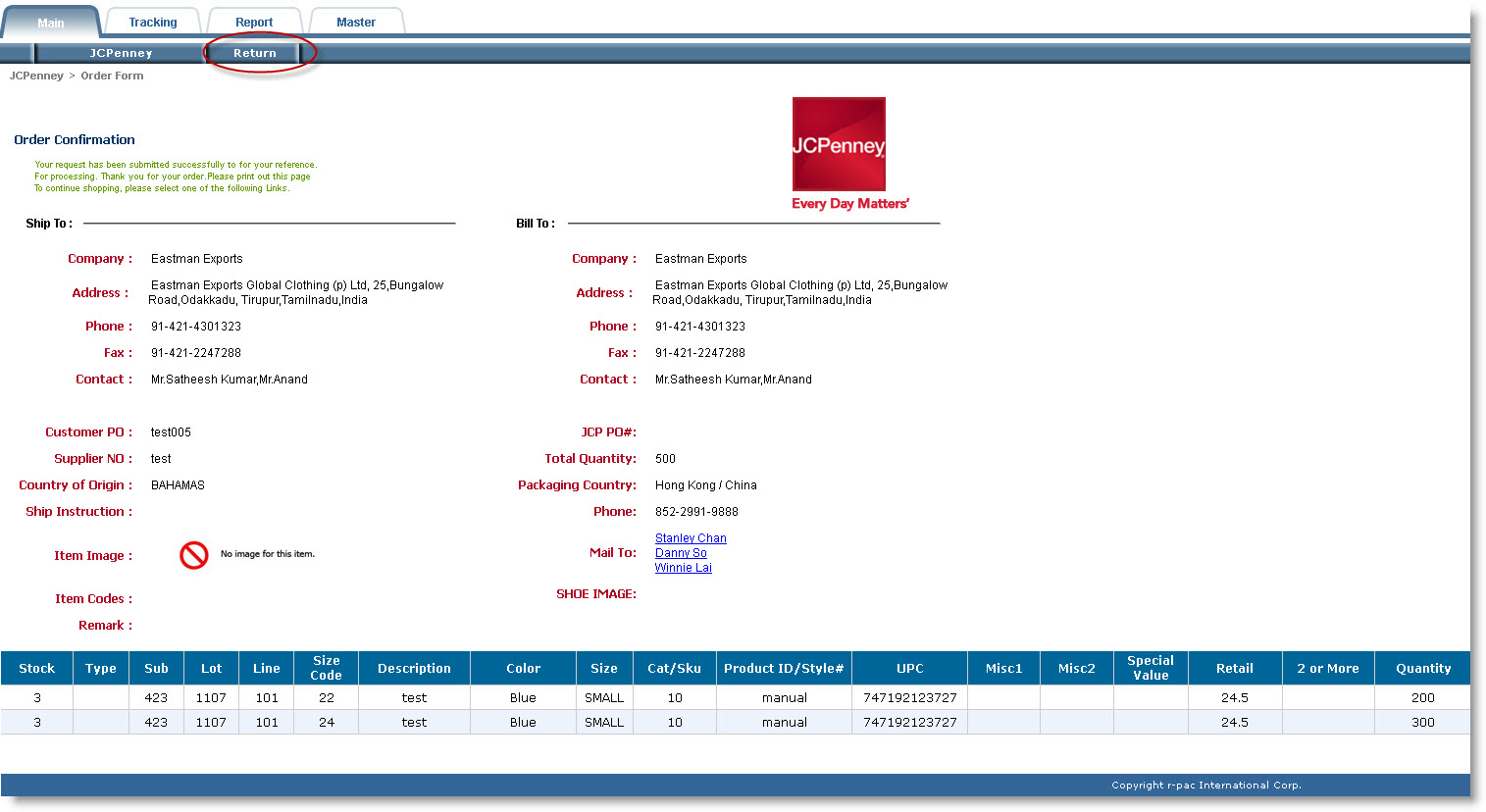Open the Stanley Chan mail link

(691, 538)
